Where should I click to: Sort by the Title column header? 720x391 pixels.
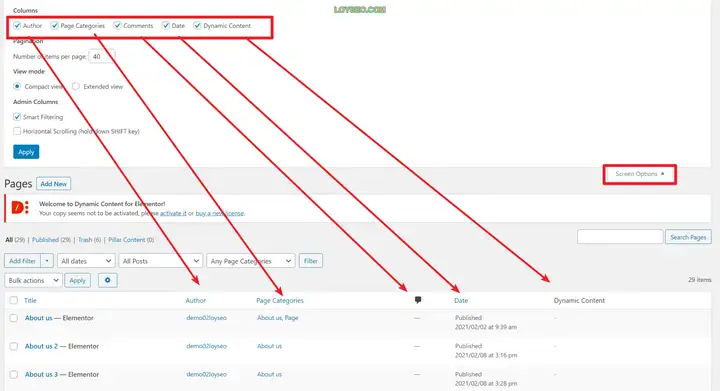30,300
